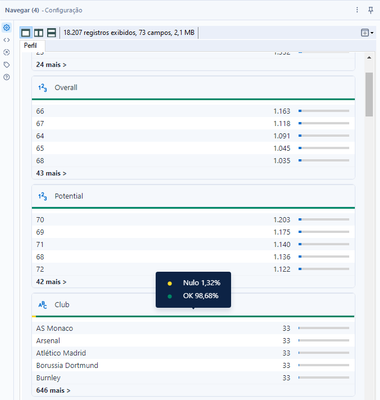Click the count 1.140 for value 71
This screenshot has width=380, height=400.
click(x=282, y=244)
